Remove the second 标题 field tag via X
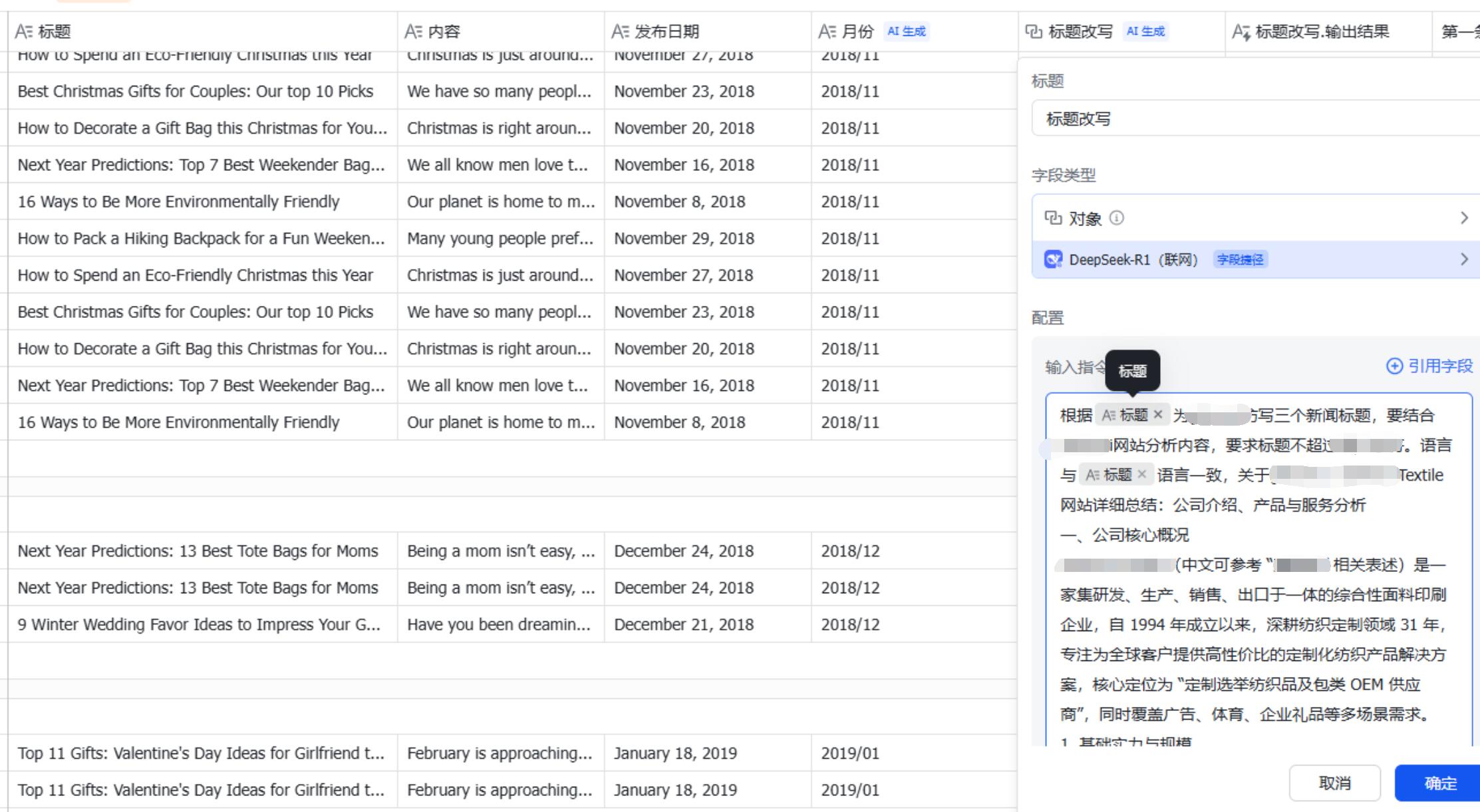Viewport: 1480px width, 812px height. point(1142,474)
